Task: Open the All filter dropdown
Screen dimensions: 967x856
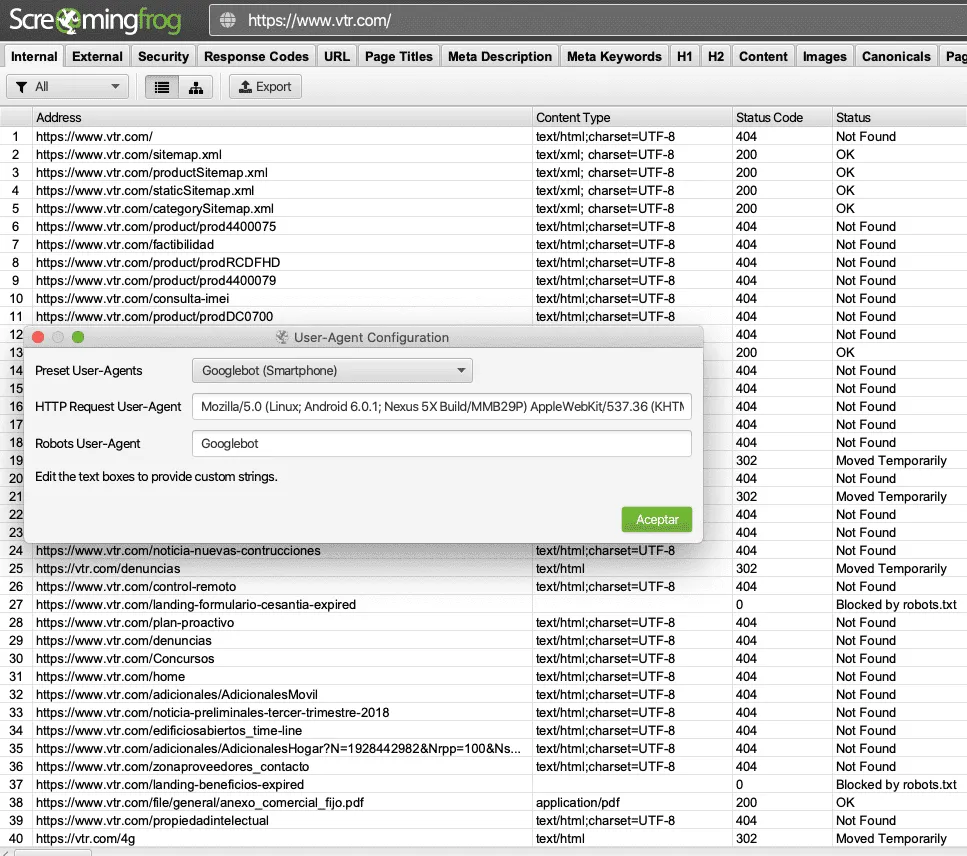Action: (x=67, y=87)
